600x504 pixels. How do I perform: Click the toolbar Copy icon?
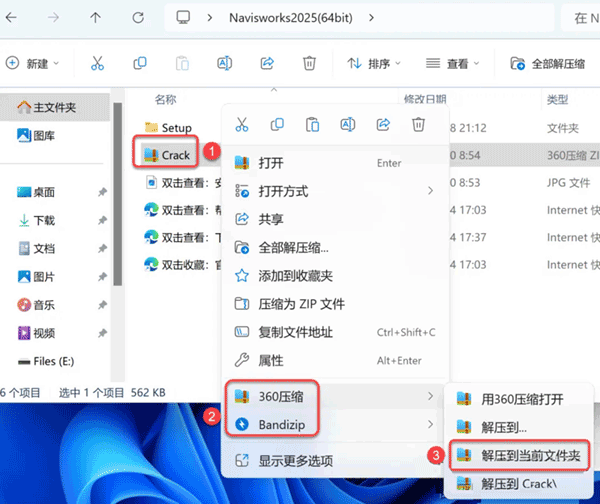pos(140,63)
